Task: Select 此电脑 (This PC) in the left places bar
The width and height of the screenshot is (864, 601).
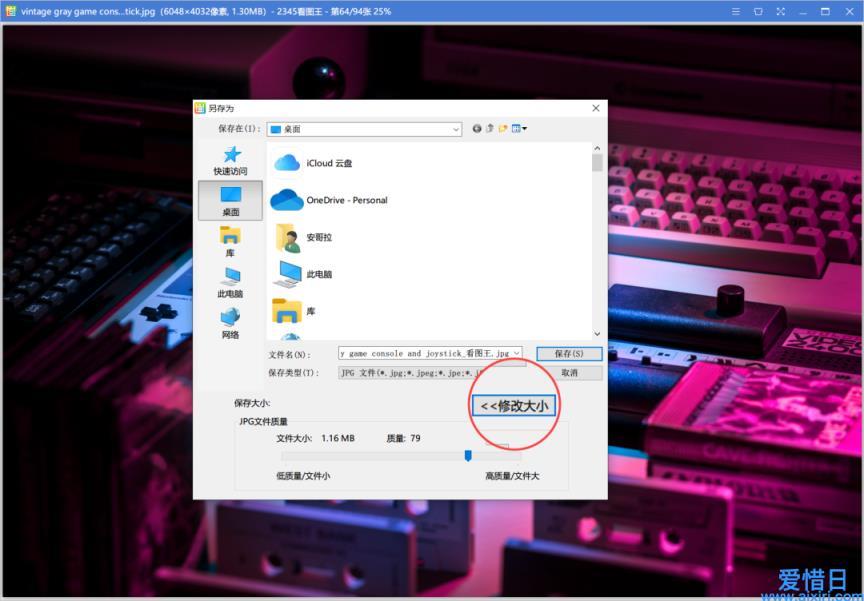Action: pyautogui.click(x=230, y=282)
